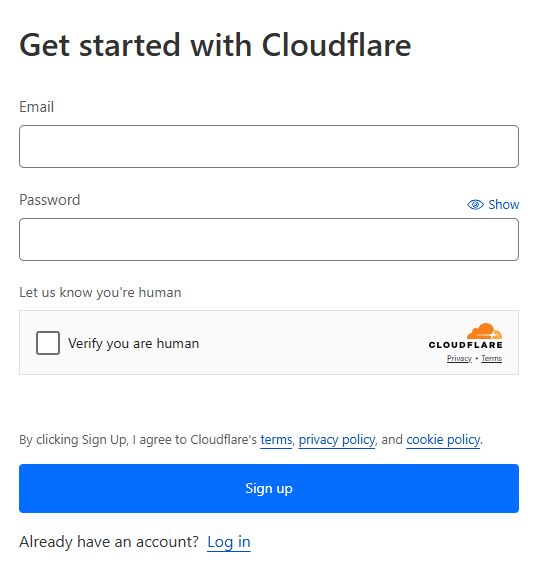Click the "Already have an account?" text
This screenshot has width=534, height=568.
point(109,542)
